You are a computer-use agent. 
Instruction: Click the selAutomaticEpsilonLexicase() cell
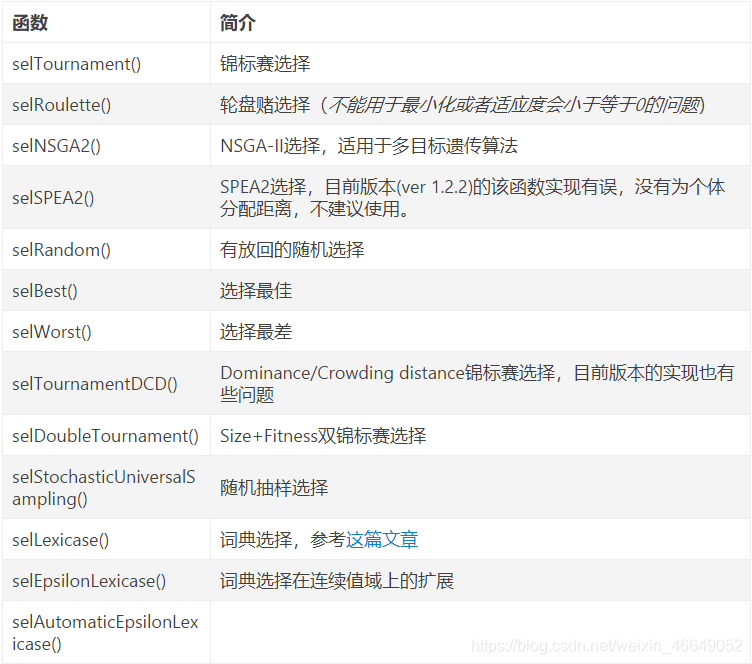[x=105, y=633]
